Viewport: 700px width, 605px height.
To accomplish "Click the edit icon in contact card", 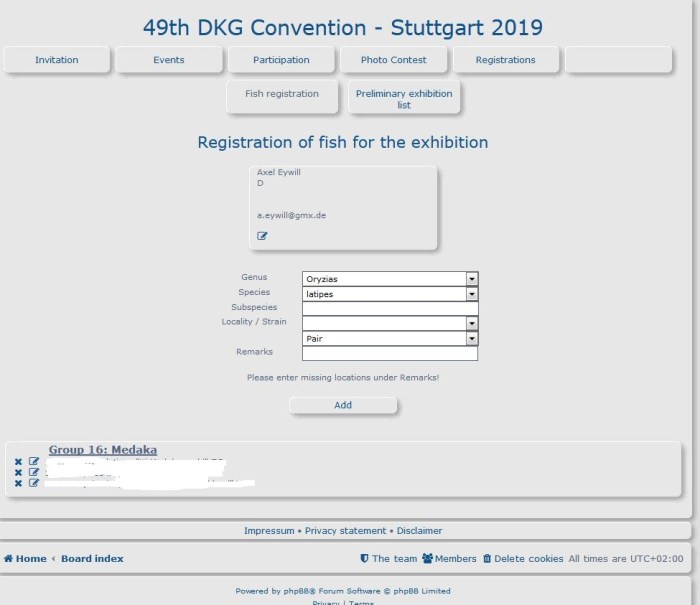I will click(x=262, y=236).
